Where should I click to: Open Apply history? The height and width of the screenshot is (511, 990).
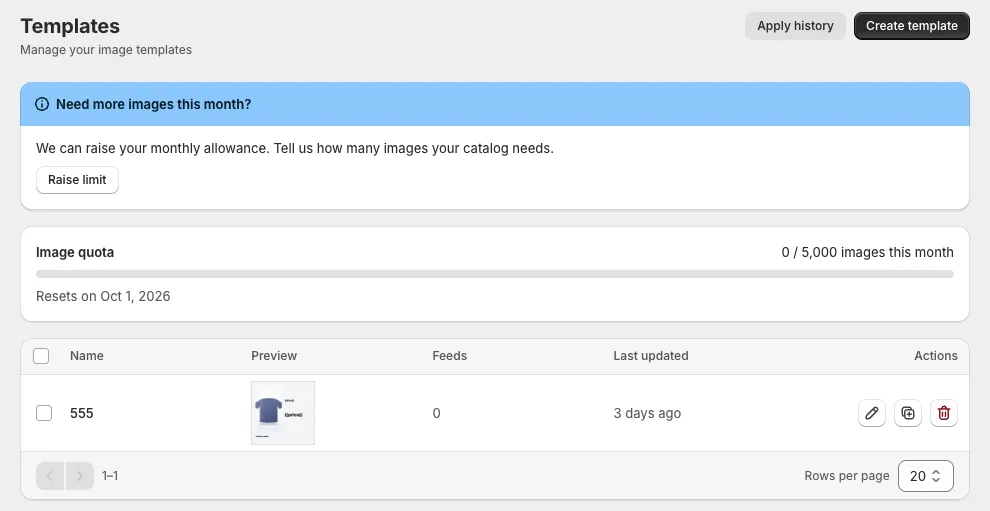click(x=795, y=26)
